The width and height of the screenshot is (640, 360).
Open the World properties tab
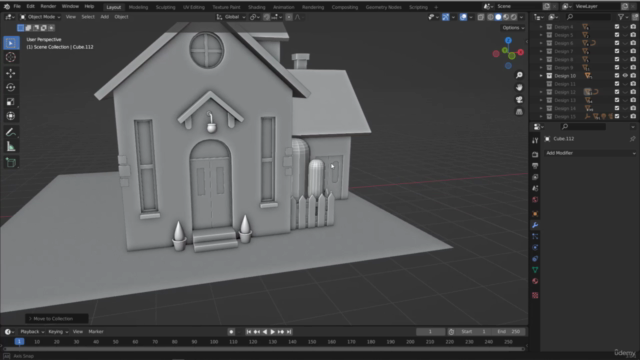(x=535, y=200)
